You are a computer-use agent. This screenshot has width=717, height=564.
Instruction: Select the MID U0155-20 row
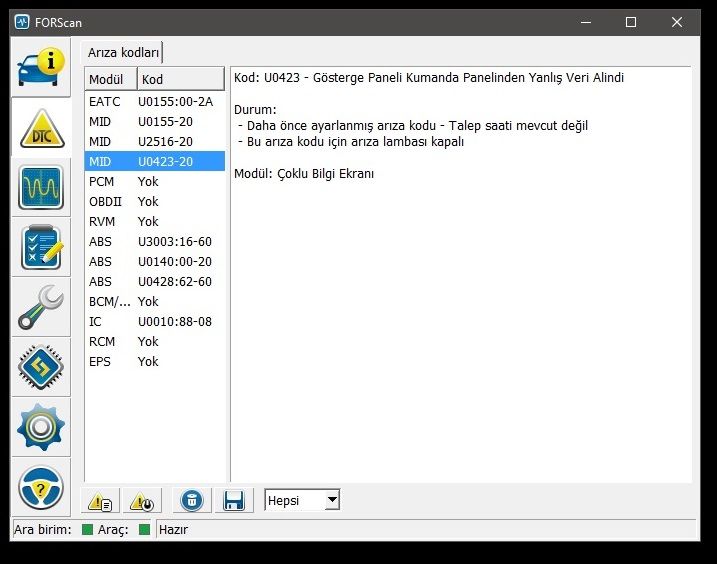pos(155,122)
